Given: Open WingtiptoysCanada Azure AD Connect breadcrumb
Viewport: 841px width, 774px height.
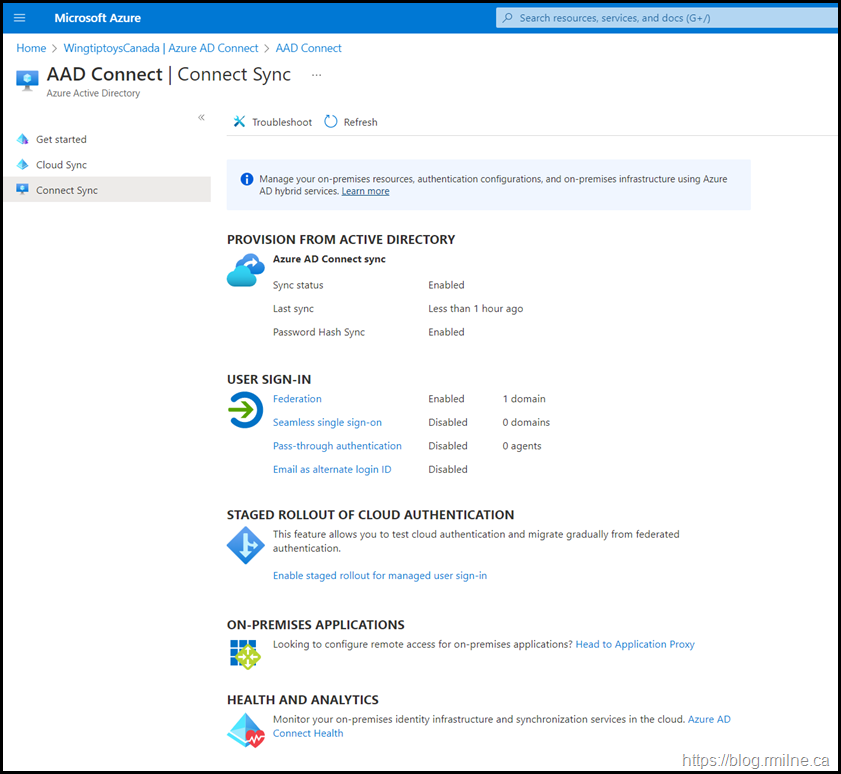Looking at the screenshot, I should click(x=160, y=48).
